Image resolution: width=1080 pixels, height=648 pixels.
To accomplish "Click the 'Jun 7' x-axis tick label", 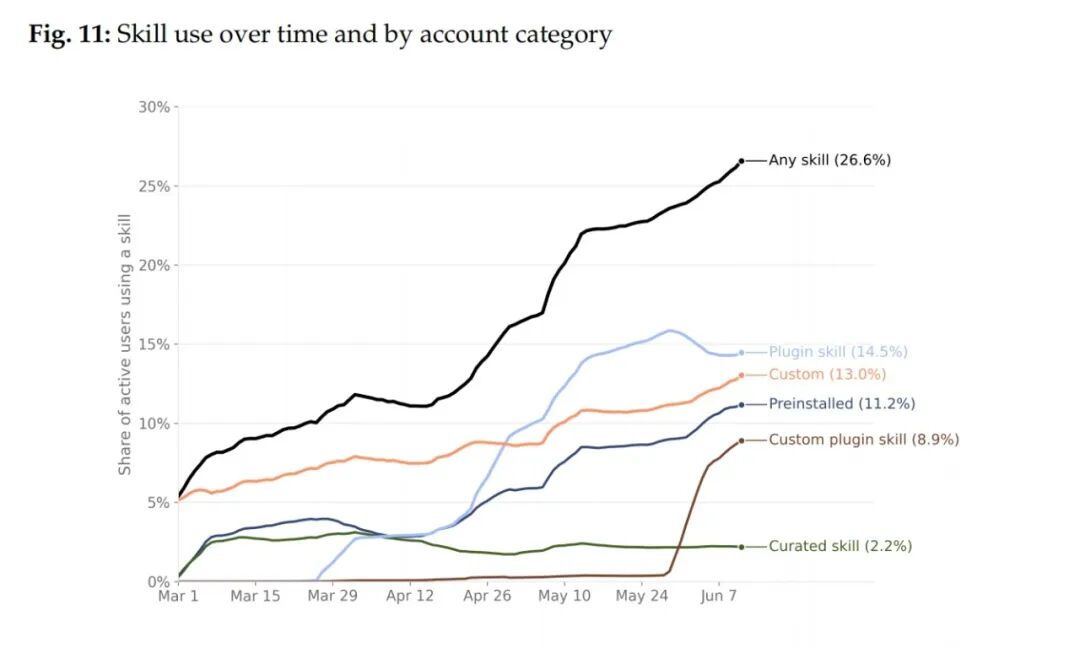I will click(x=718, y=596).
